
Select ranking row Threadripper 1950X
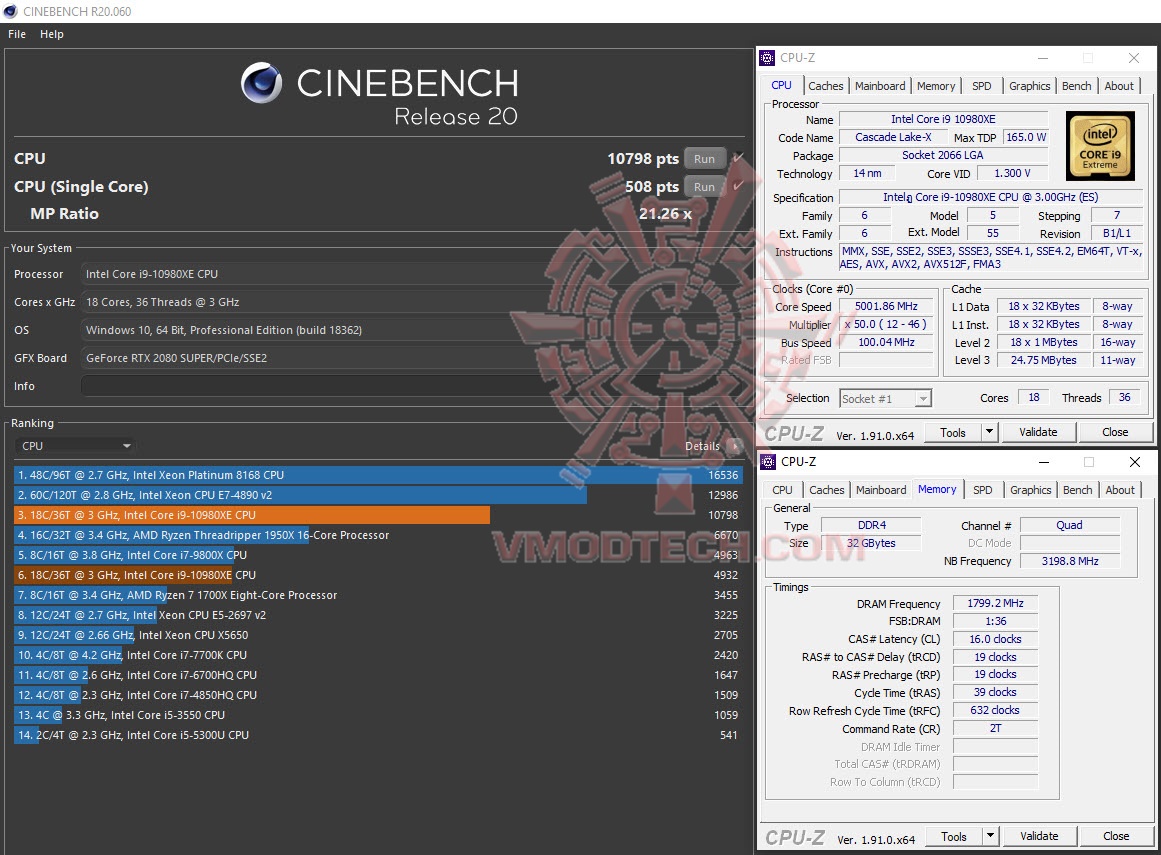click(378, 535)
